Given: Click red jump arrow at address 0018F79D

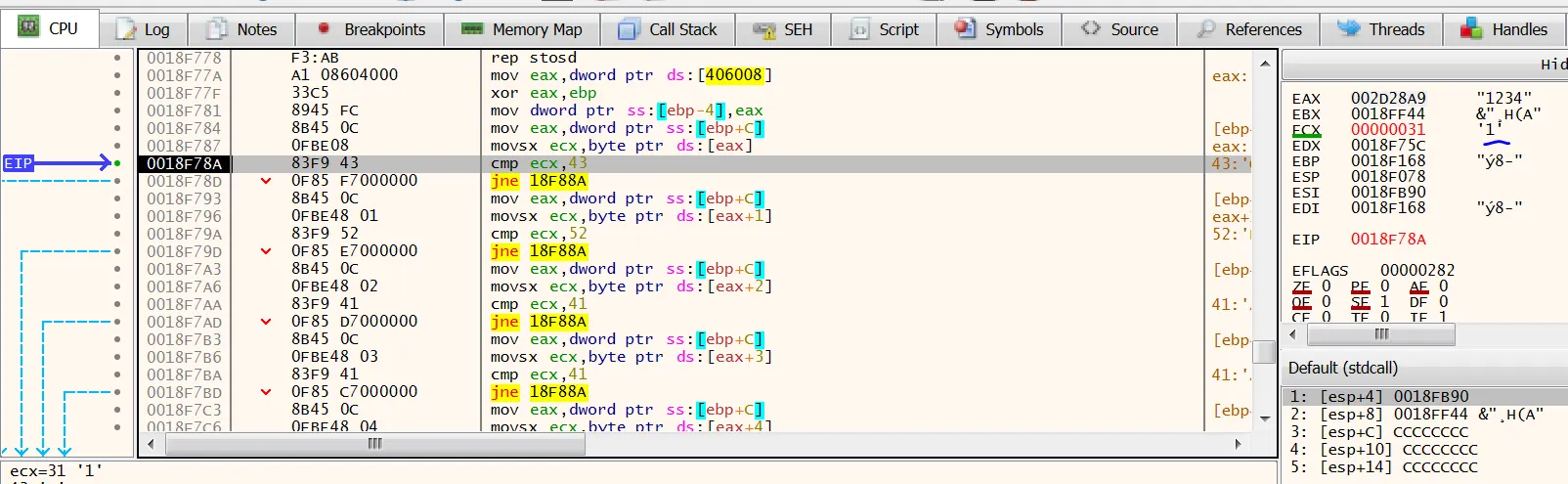Looking at the screenshot, I should coord(266,251).
